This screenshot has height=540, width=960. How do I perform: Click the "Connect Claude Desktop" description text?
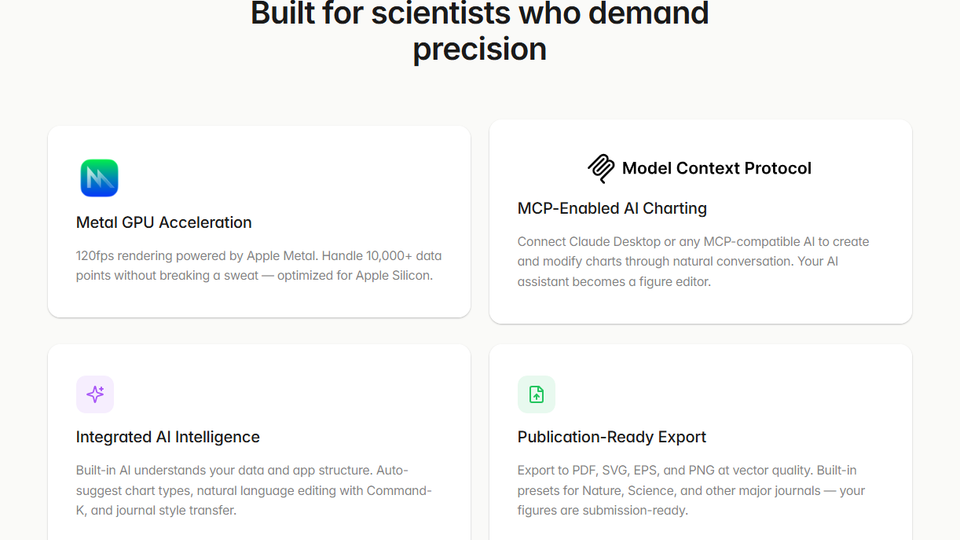pyautogui.click(x=693, y=262)
